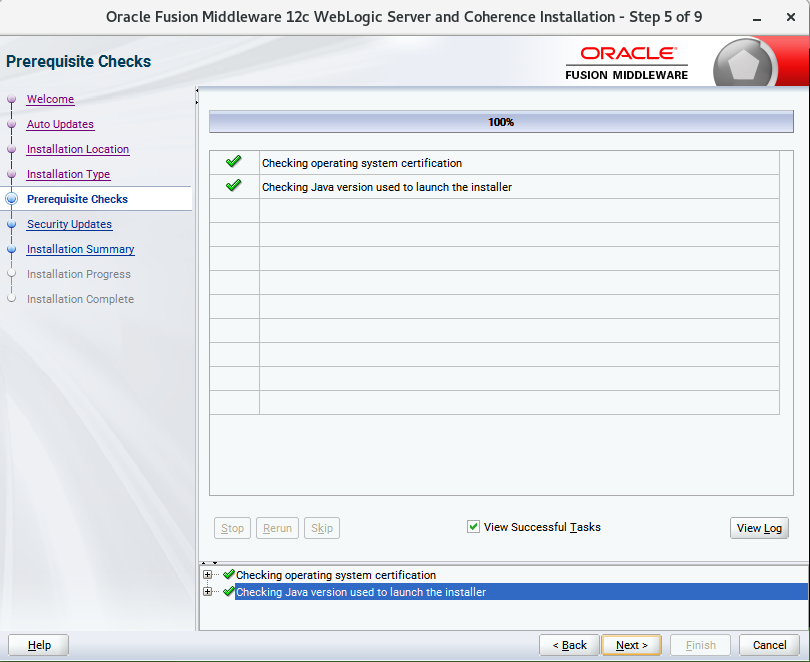The width and height of the screenshot is (810, 662).
Task: Go to the Installation Type step
Action: (x=68, y=174)
